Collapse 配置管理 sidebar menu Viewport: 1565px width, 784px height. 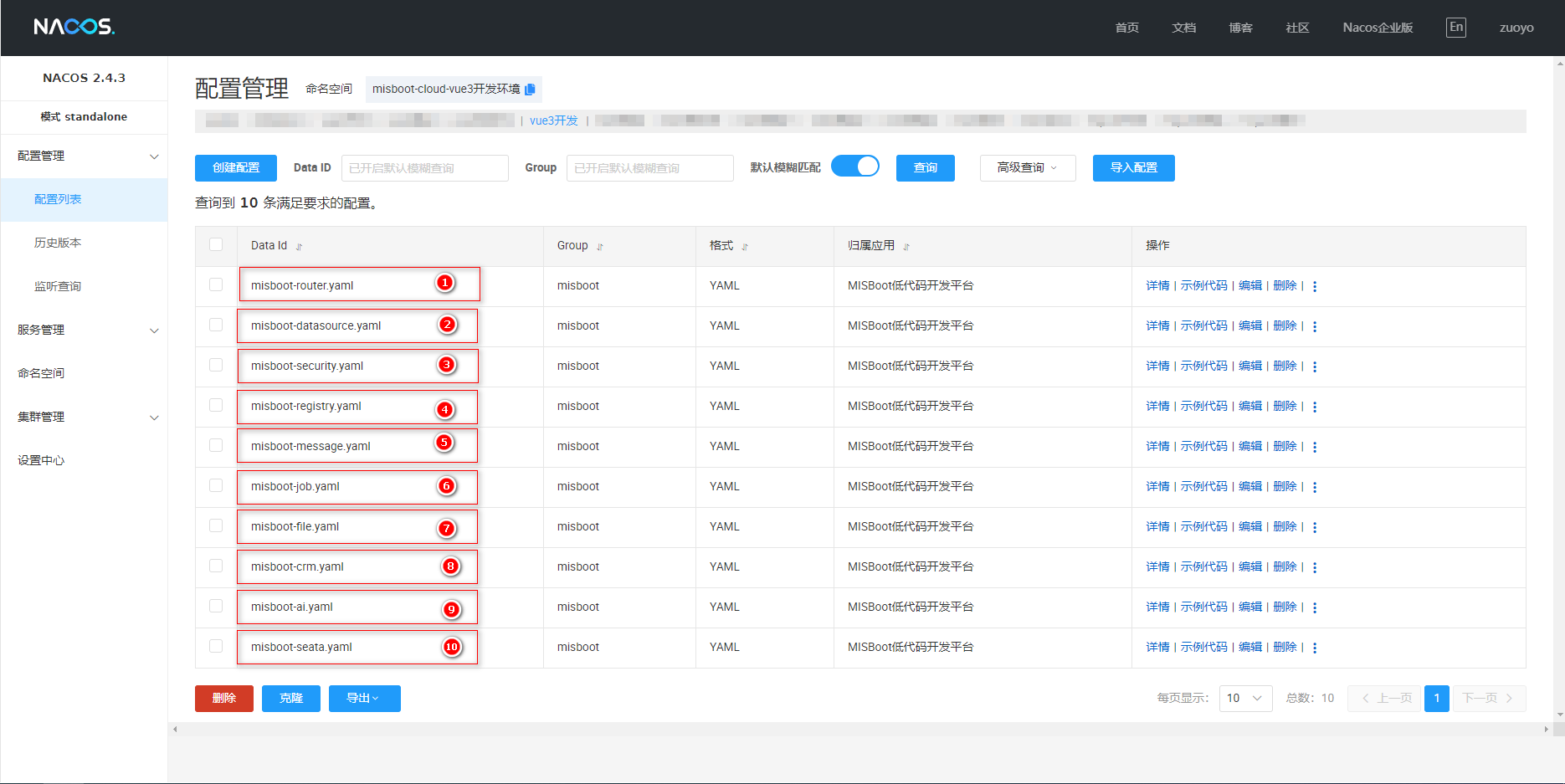84,156
